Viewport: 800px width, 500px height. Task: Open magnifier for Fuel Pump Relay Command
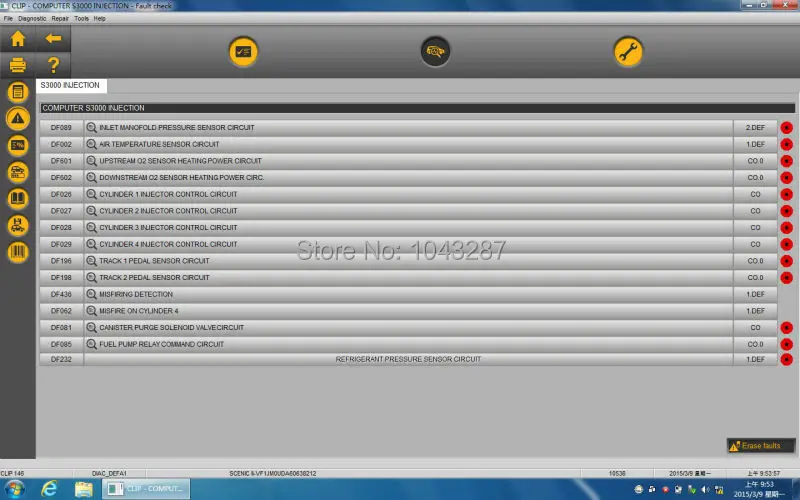pyautogui.click(x=91, y=344)
